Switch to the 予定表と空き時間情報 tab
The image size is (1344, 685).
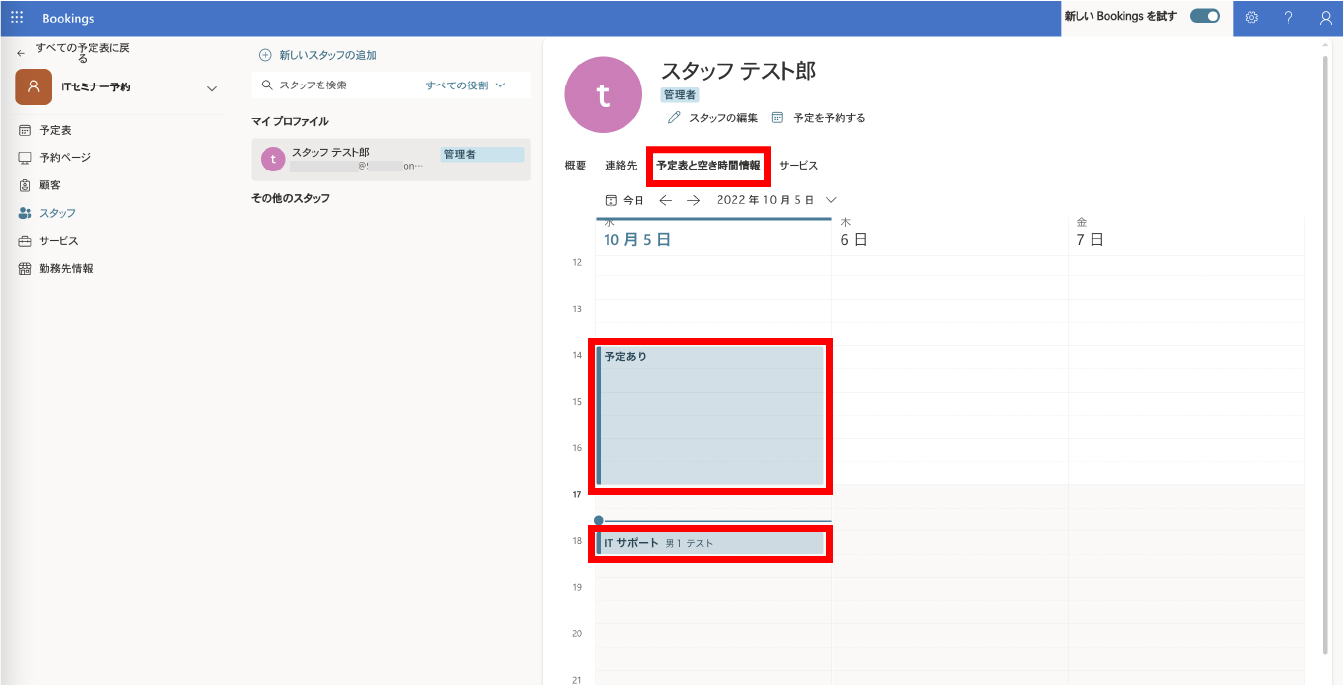coord(708,166)
